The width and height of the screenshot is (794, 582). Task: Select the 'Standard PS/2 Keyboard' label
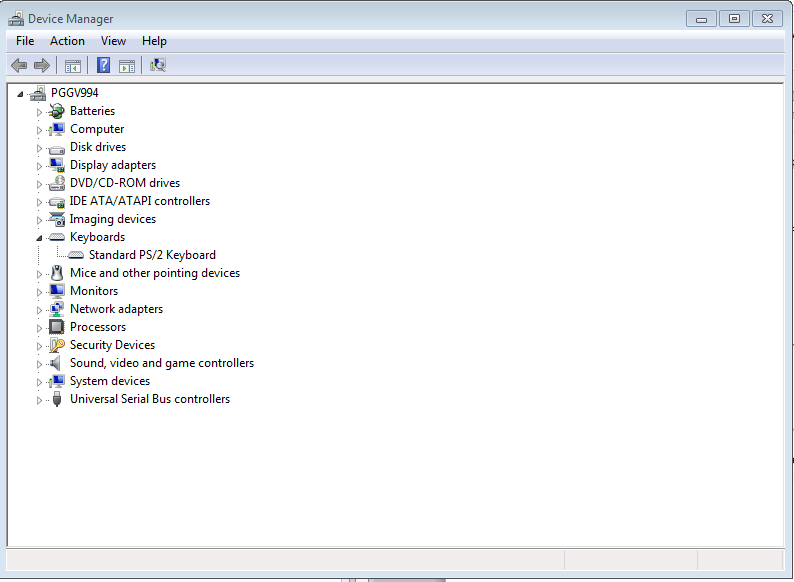click(152, 255)
